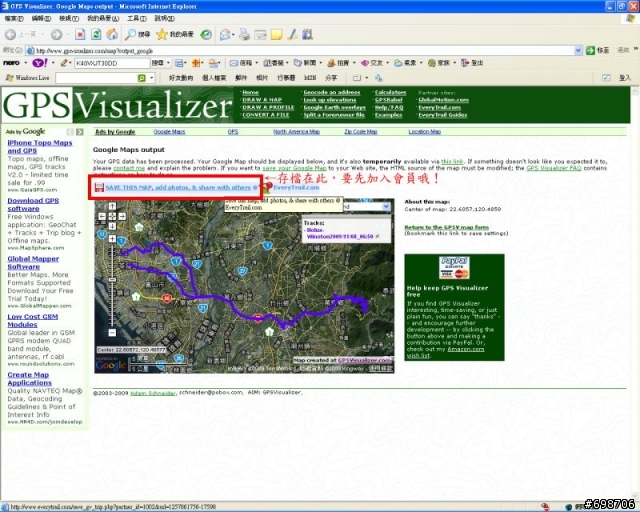Click the browser Forward arrow button
Screen dimensions: 640x512
[x=57, y=35]
